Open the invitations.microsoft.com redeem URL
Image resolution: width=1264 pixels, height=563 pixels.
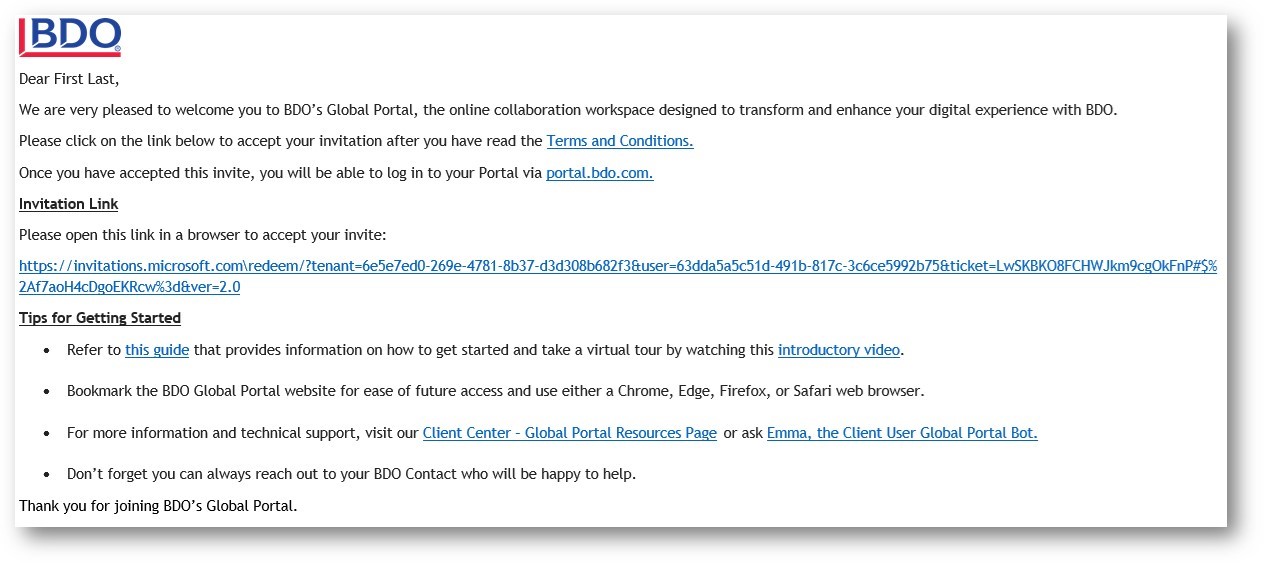point(618,277)
